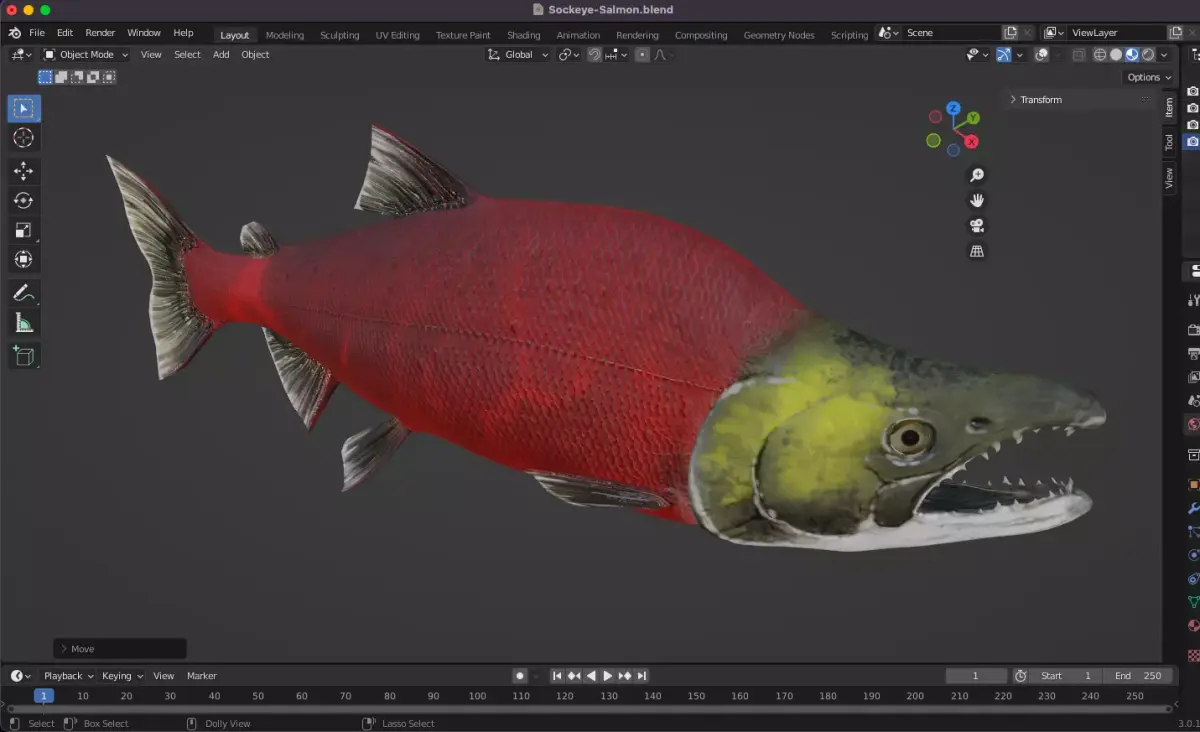Toggle snapping magnet in header
The height and width of the screenshot is (732, 1200).
[x=594, y=55]
